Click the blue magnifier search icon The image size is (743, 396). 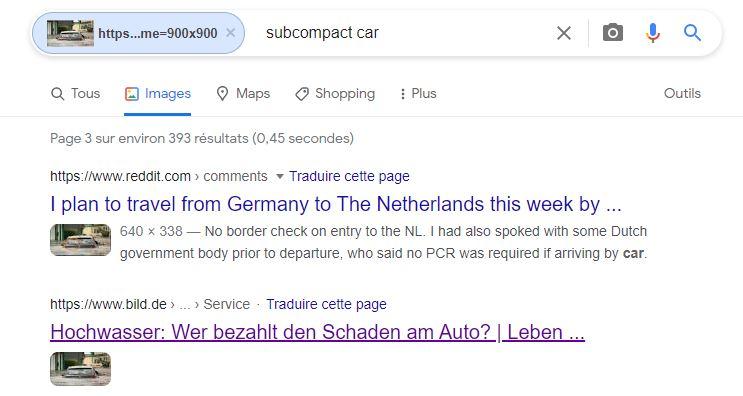click(692, 33)
